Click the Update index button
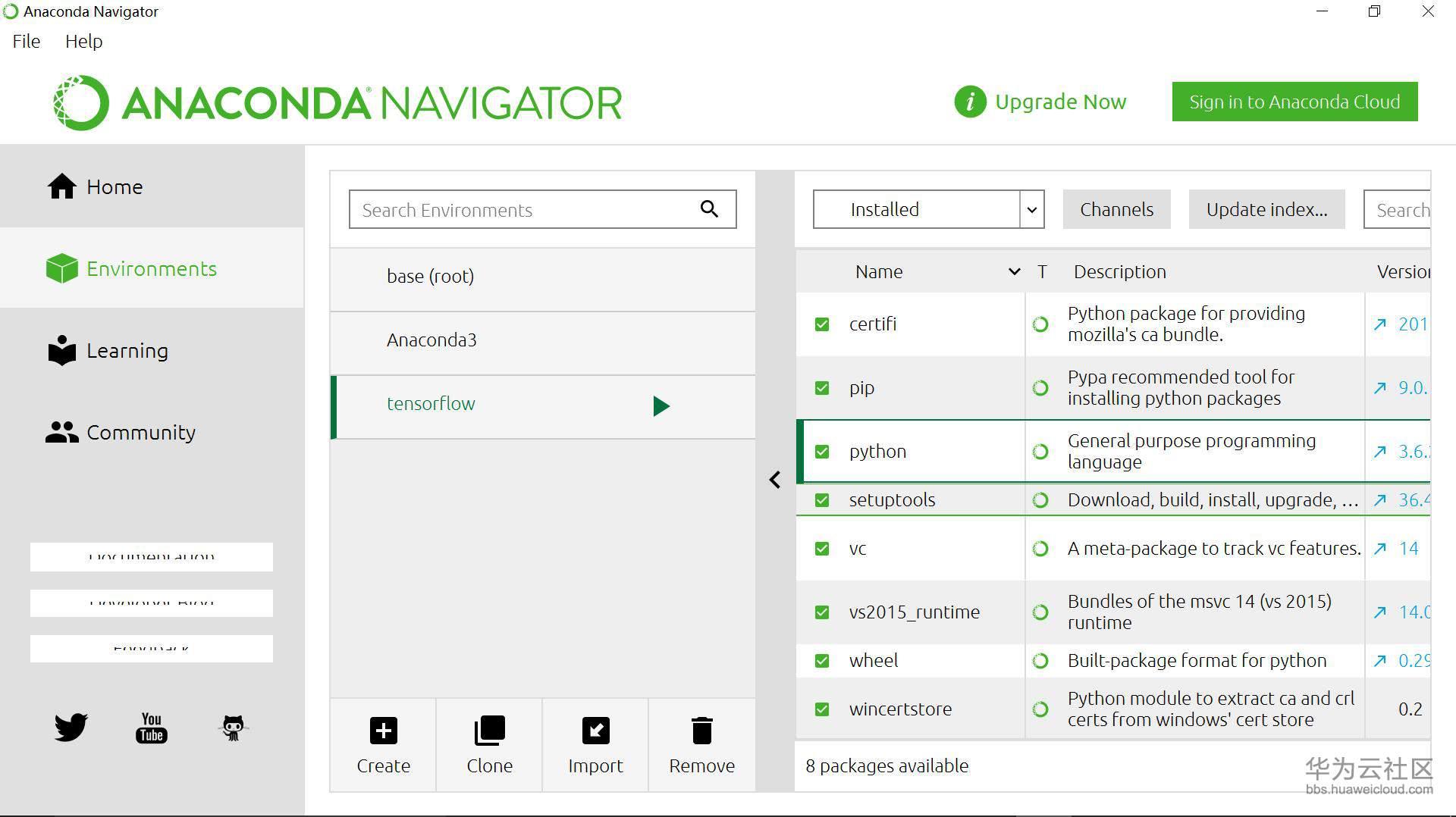 tap(1266, 209)
